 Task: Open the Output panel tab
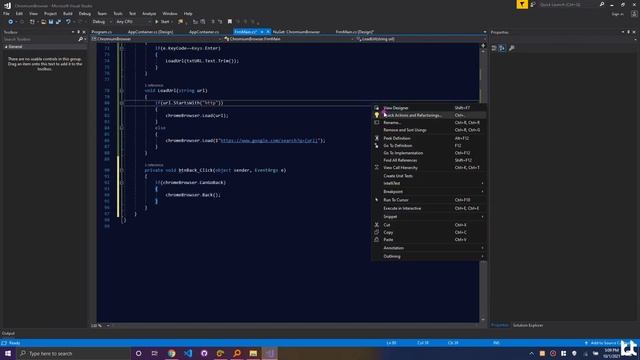click(x=8, y=333)
